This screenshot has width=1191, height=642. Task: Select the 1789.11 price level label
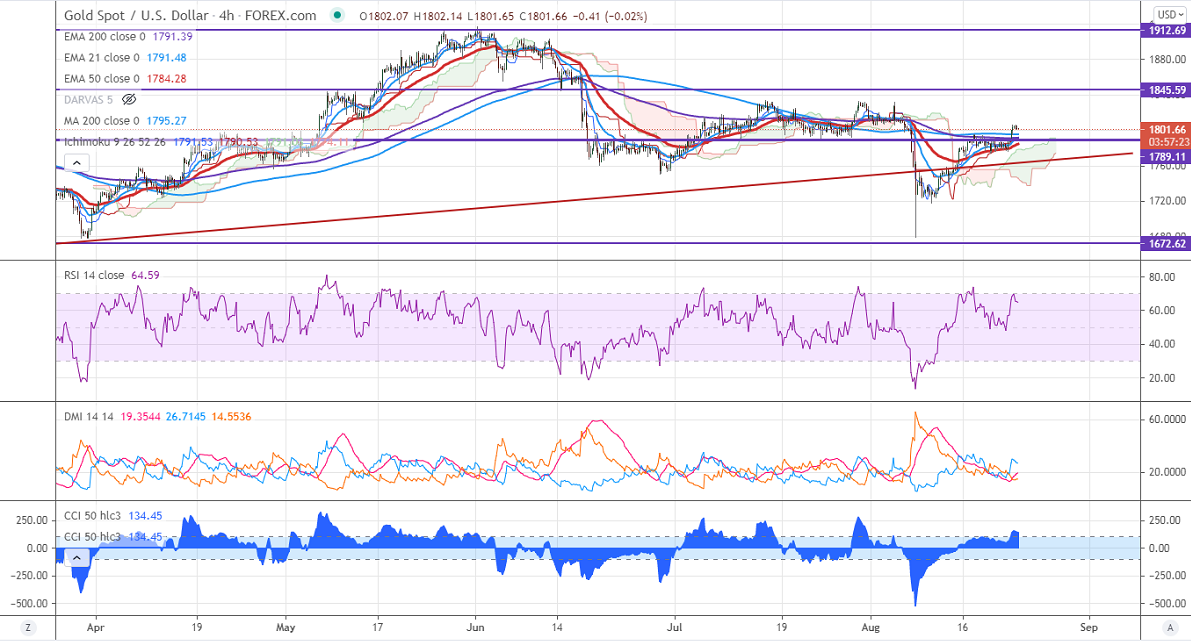pos(1165,156)
